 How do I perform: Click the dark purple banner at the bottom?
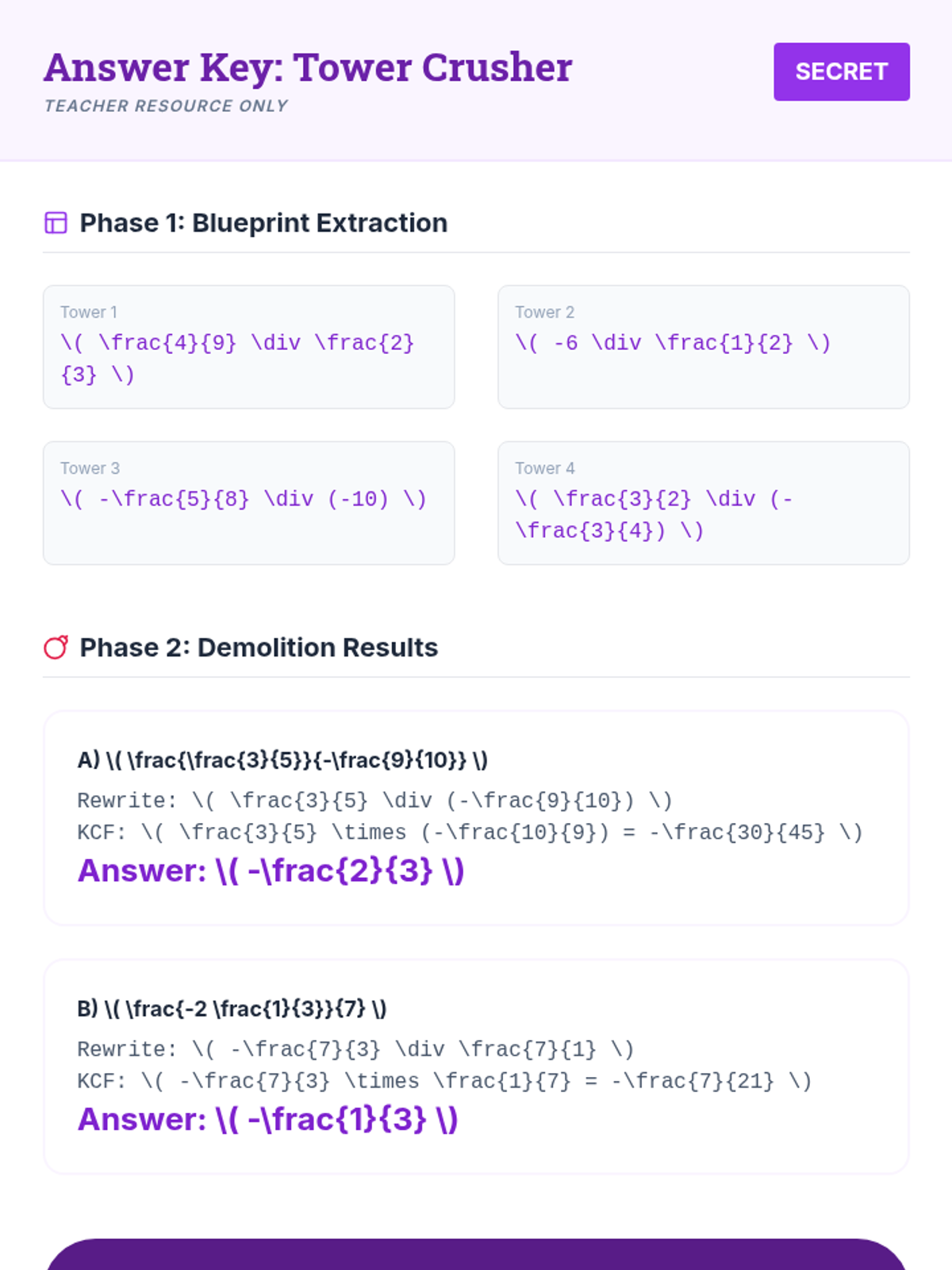click(476, 1256)
